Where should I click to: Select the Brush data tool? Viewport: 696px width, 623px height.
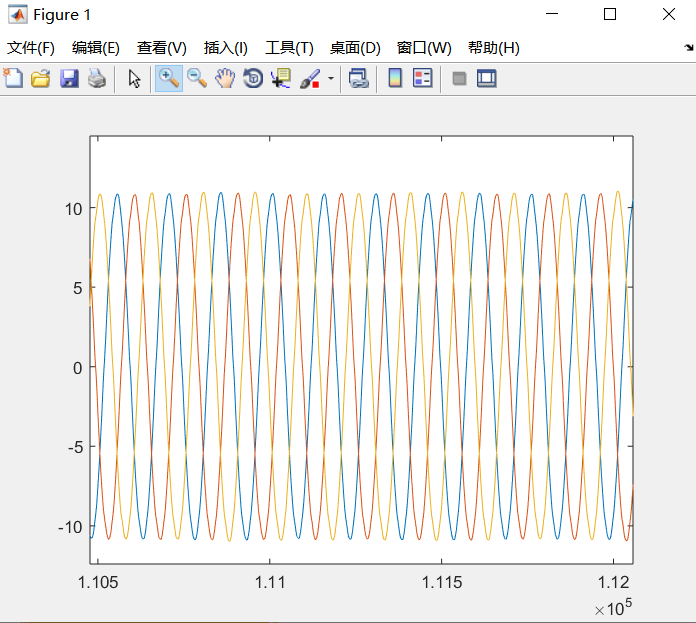tap(310, 79)
